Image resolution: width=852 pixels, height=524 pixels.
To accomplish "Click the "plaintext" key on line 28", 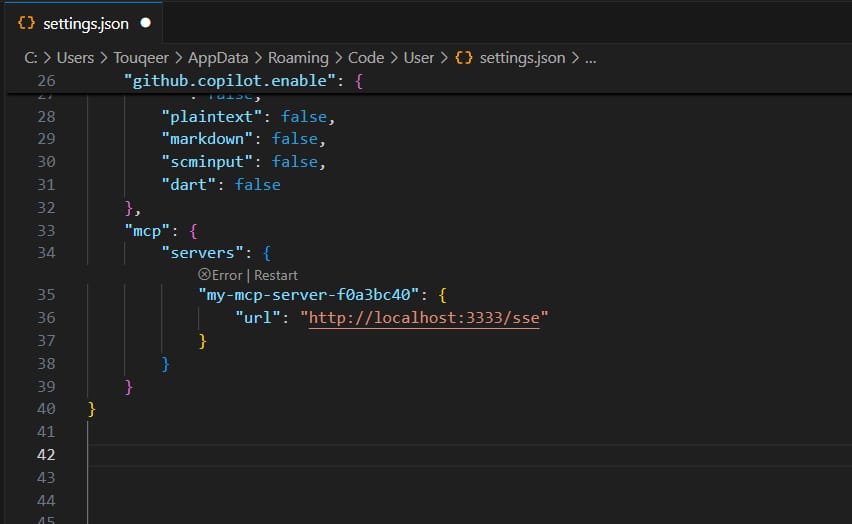I will coord(212,116).
